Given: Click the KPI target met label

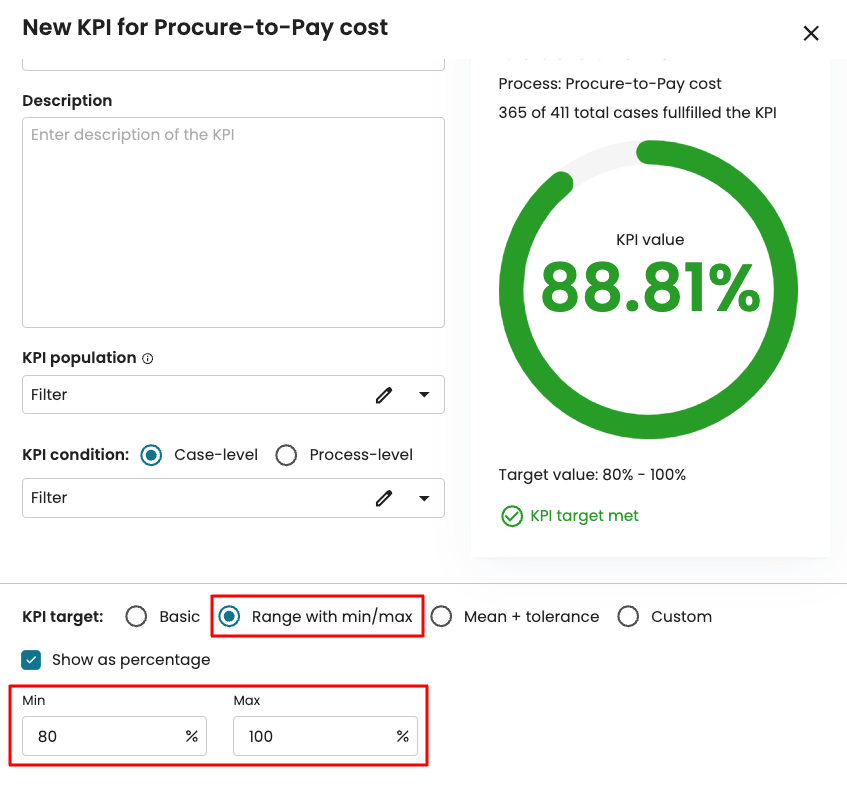Looking at the screenshot, I should (x=584, y=516).
